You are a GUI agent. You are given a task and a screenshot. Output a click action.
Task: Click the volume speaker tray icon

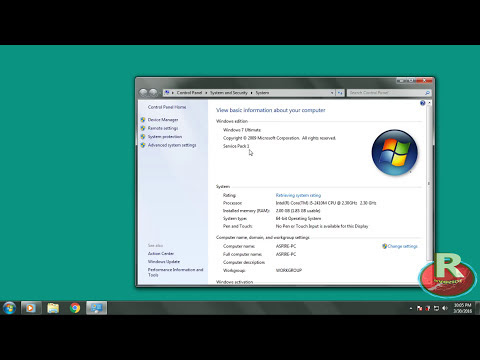[445, 308]
